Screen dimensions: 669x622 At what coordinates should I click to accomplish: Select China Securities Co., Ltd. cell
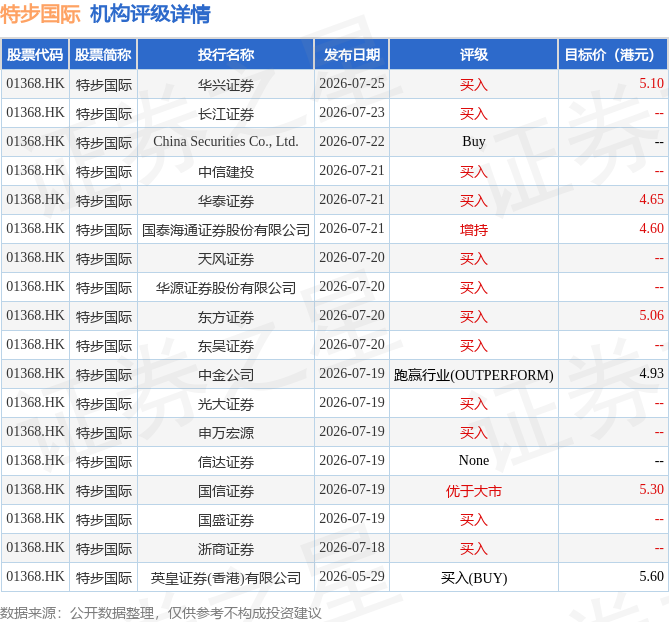point(226,142)
